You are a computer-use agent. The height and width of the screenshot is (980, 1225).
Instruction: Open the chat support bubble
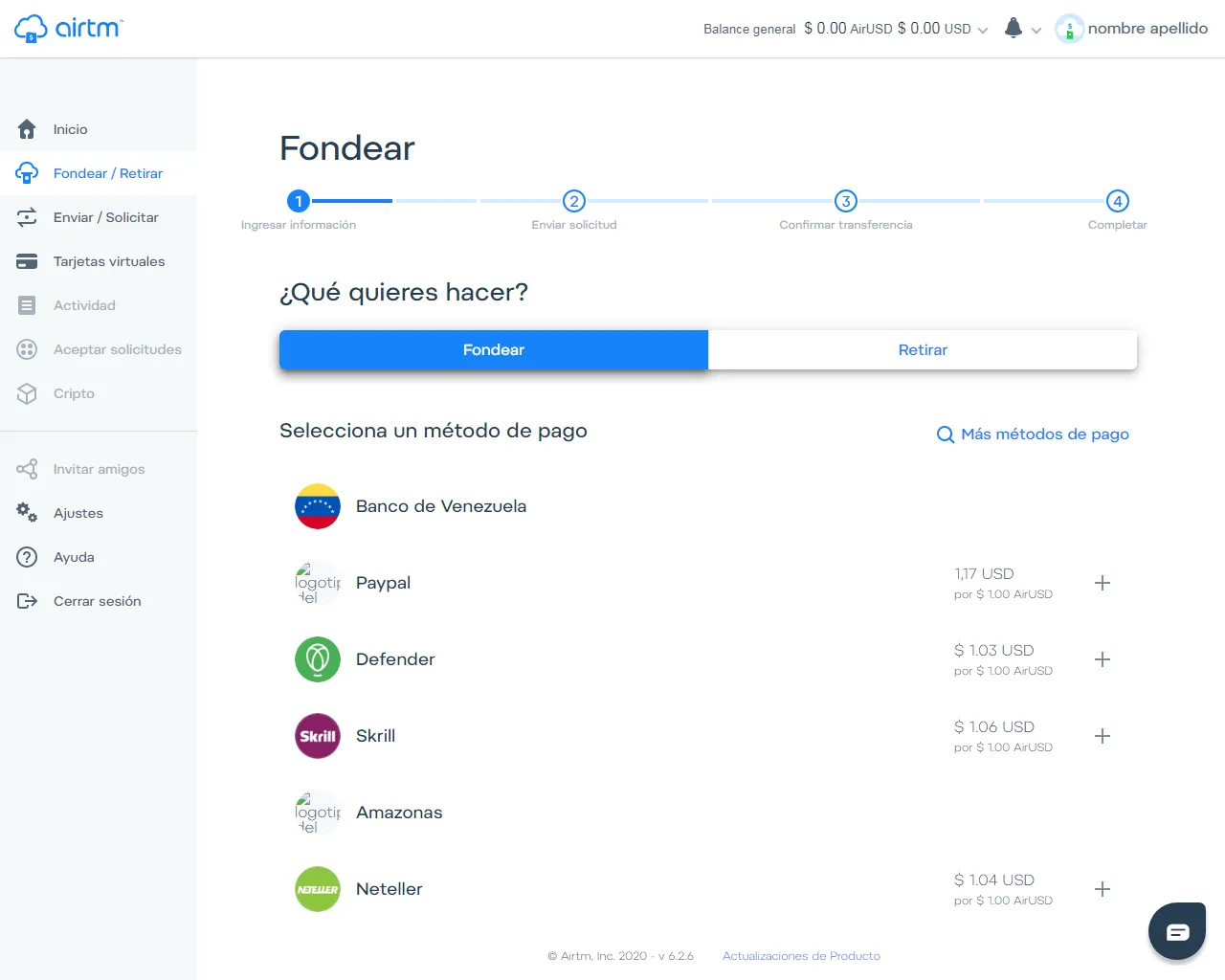(x=1177, y=931)
